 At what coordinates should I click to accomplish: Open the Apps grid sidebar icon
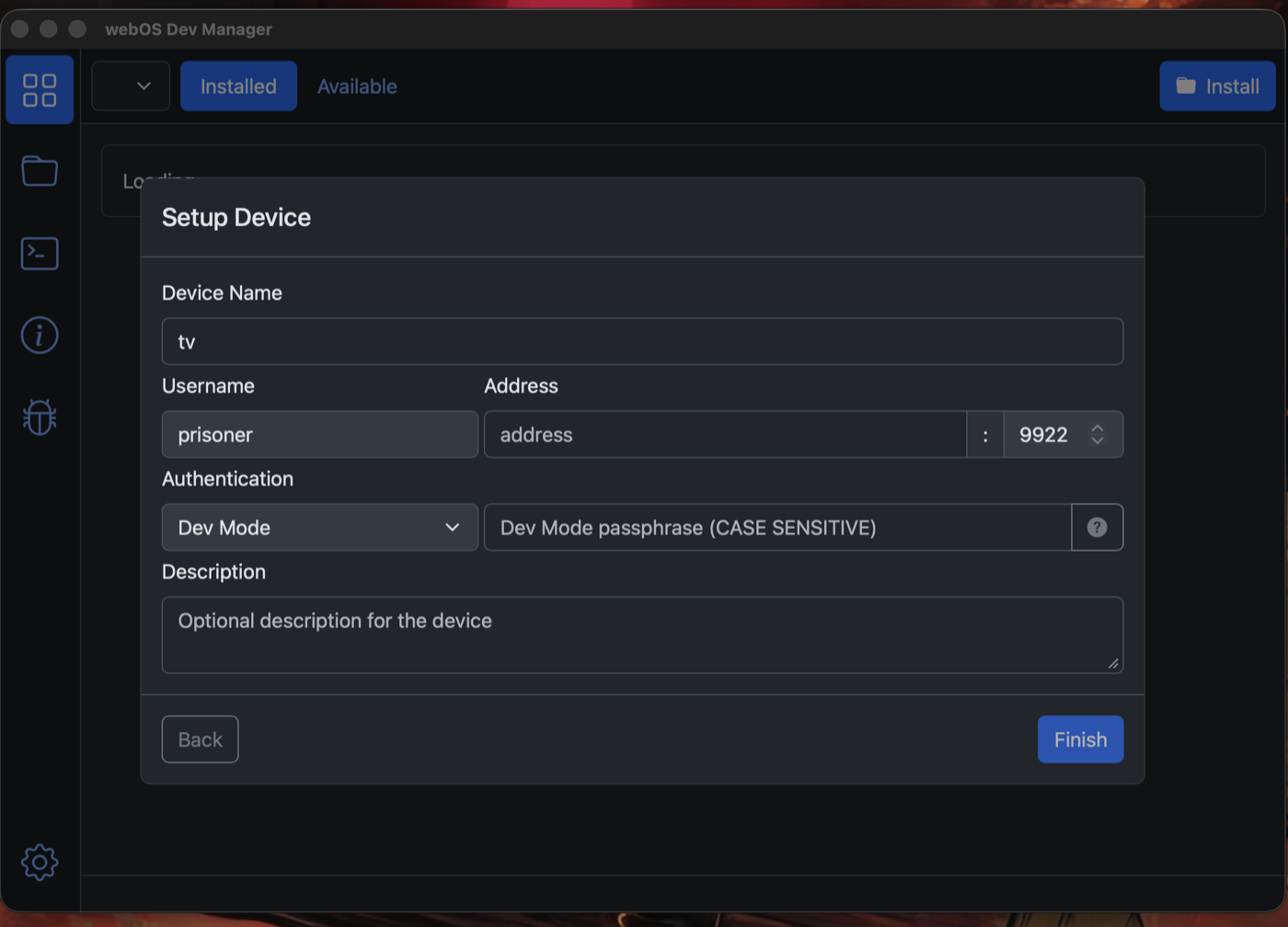click(40, 89)
